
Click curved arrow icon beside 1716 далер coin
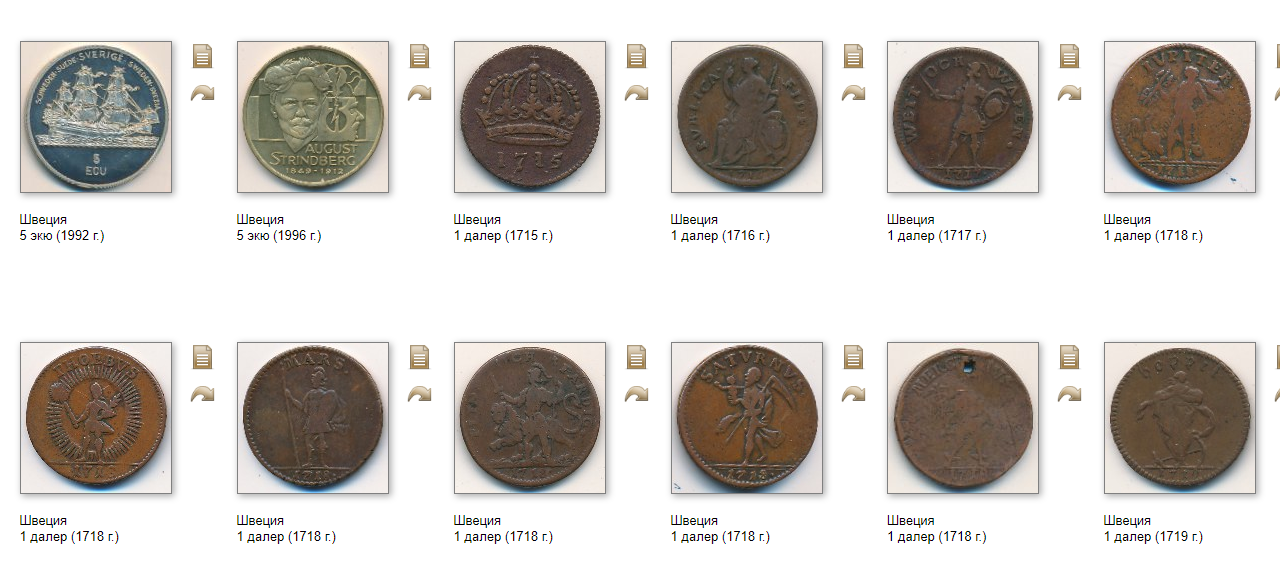pos(854,93)
